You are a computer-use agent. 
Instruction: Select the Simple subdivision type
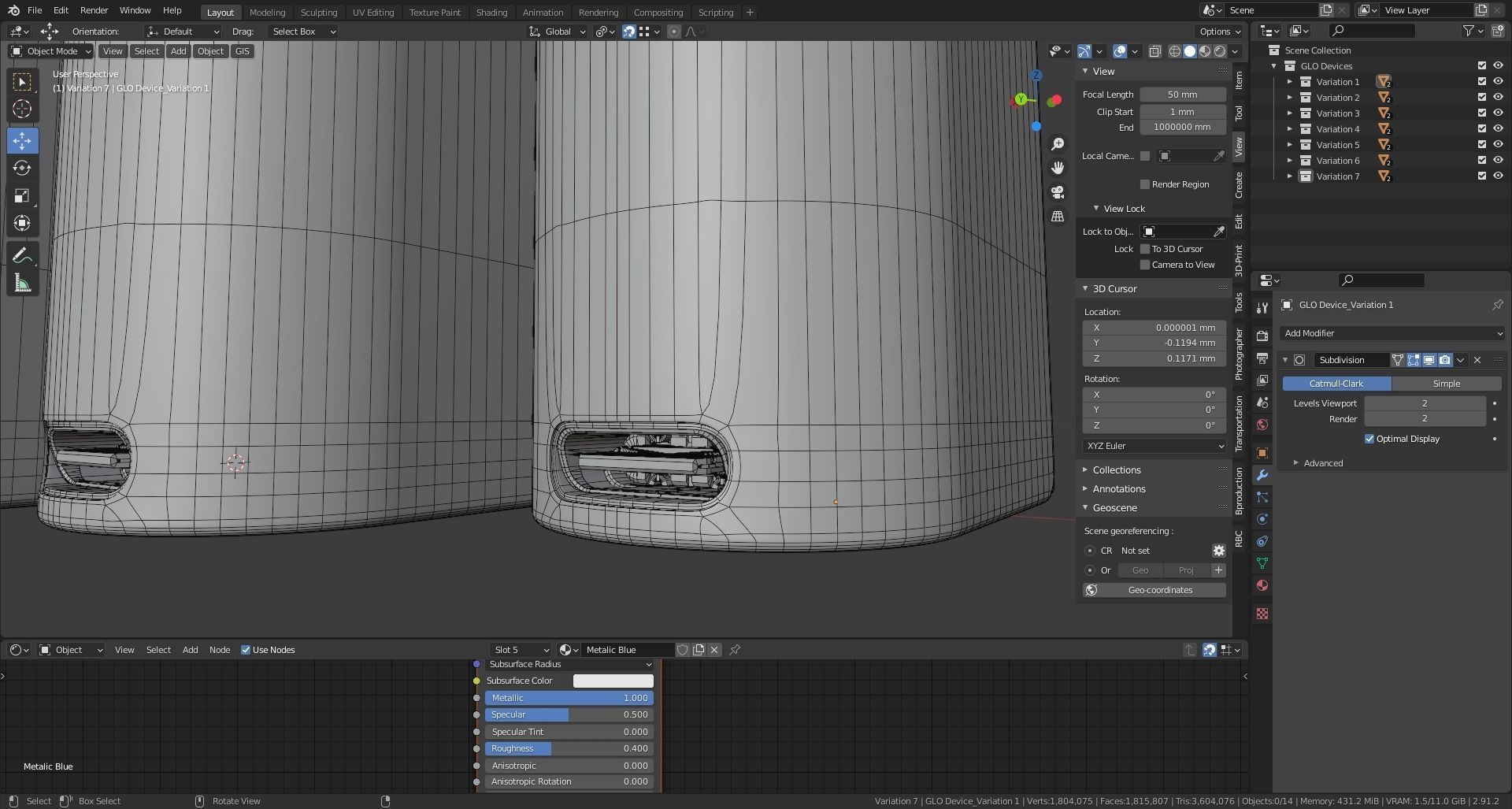(x=1446, y=384)
